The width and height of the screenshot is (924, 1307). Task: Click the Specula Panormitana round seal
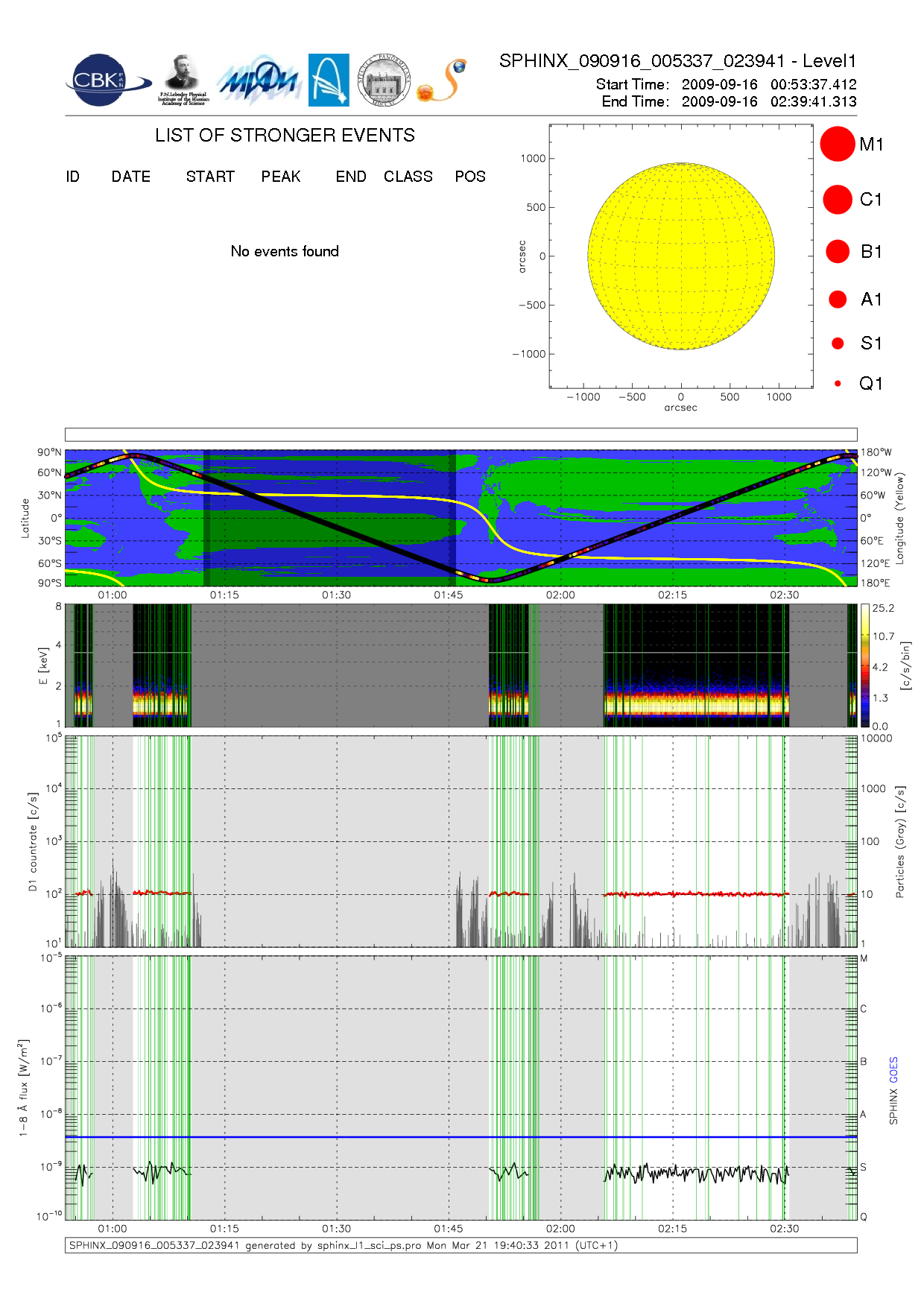[x=384, y=80]
